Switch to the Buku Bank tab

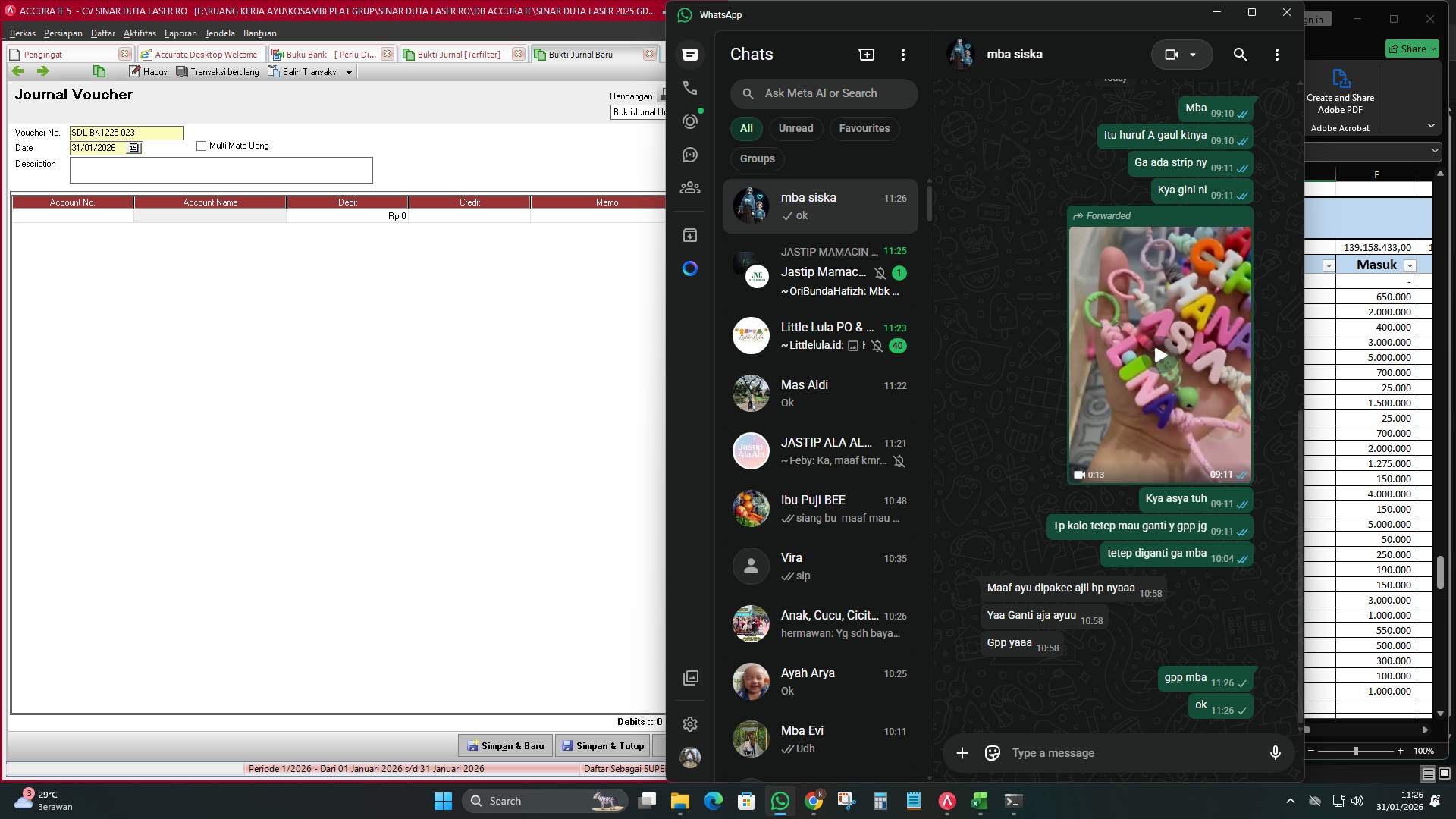click(326, 54)
